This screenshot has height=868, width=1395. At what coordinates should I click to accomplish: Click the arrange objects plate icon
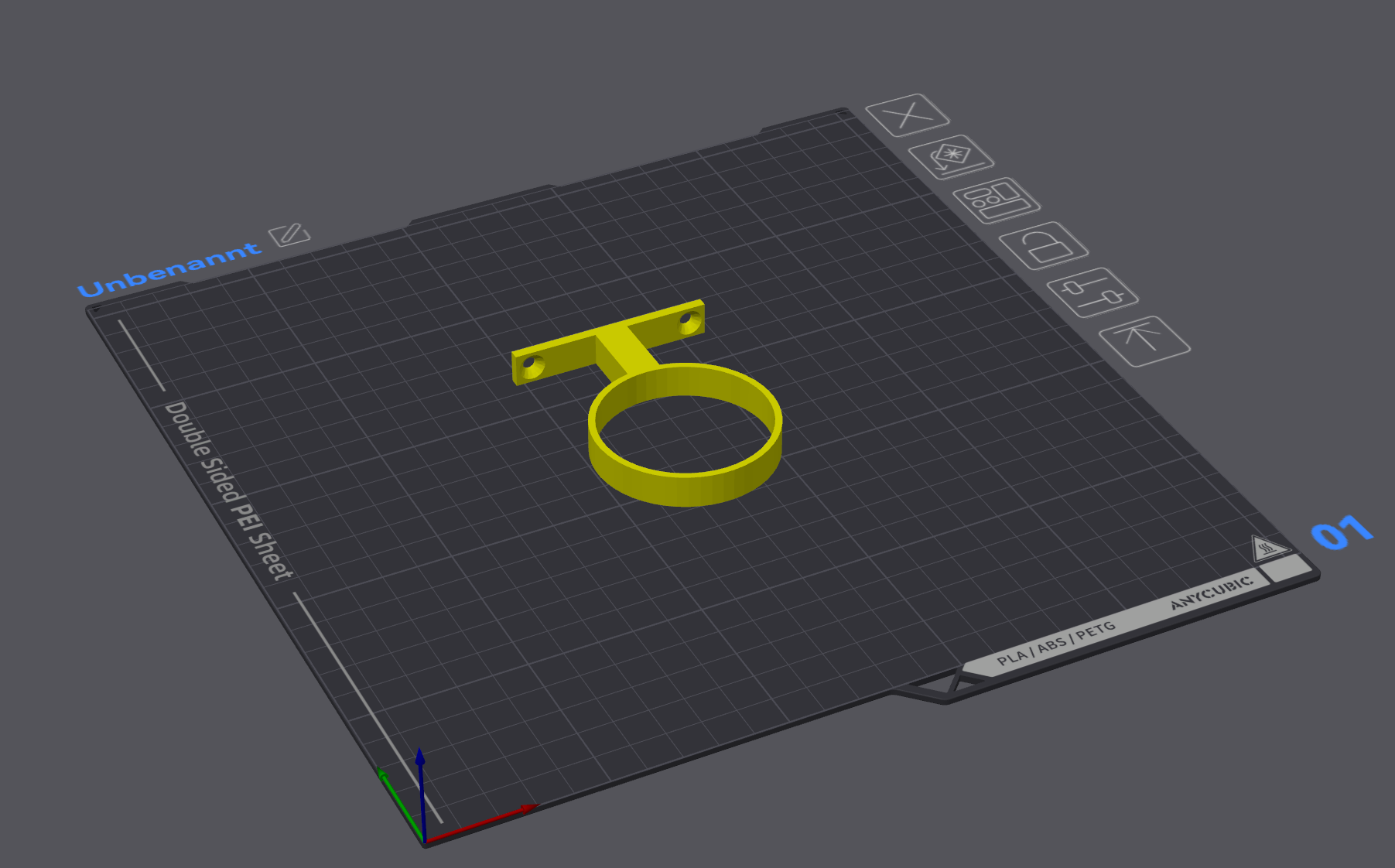click(997, 201)
